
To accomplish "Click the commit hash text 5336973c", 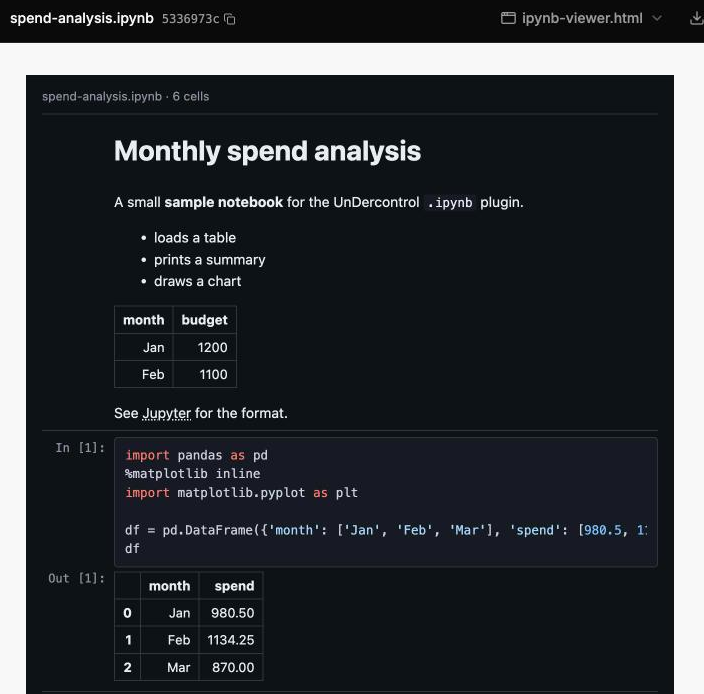I will pos(190,19).
